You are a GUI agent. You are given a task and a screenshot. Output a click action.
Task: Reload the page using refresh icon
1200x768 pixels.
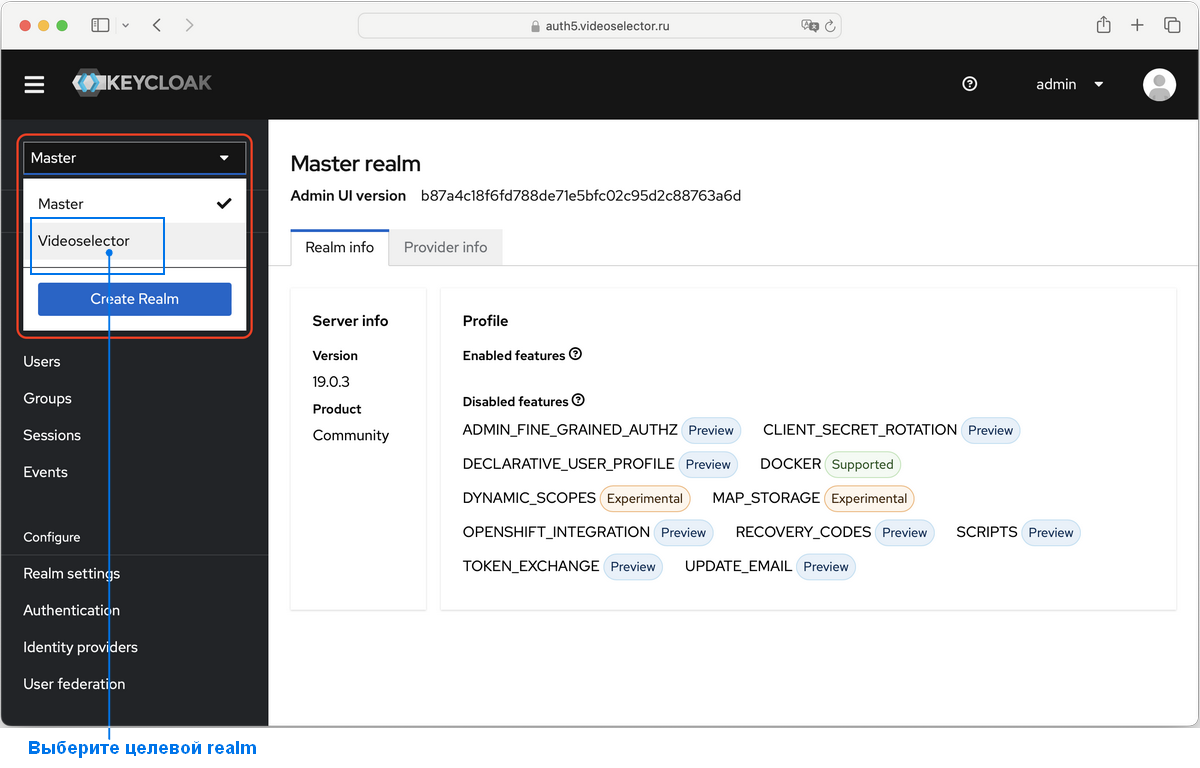831,26
